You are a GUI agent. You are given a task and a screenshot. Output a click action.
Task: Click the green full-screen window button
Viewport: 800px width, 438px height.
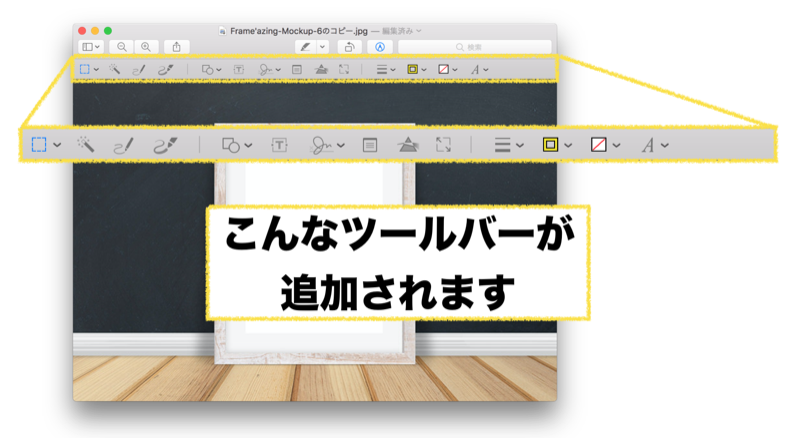pos(108,31)
